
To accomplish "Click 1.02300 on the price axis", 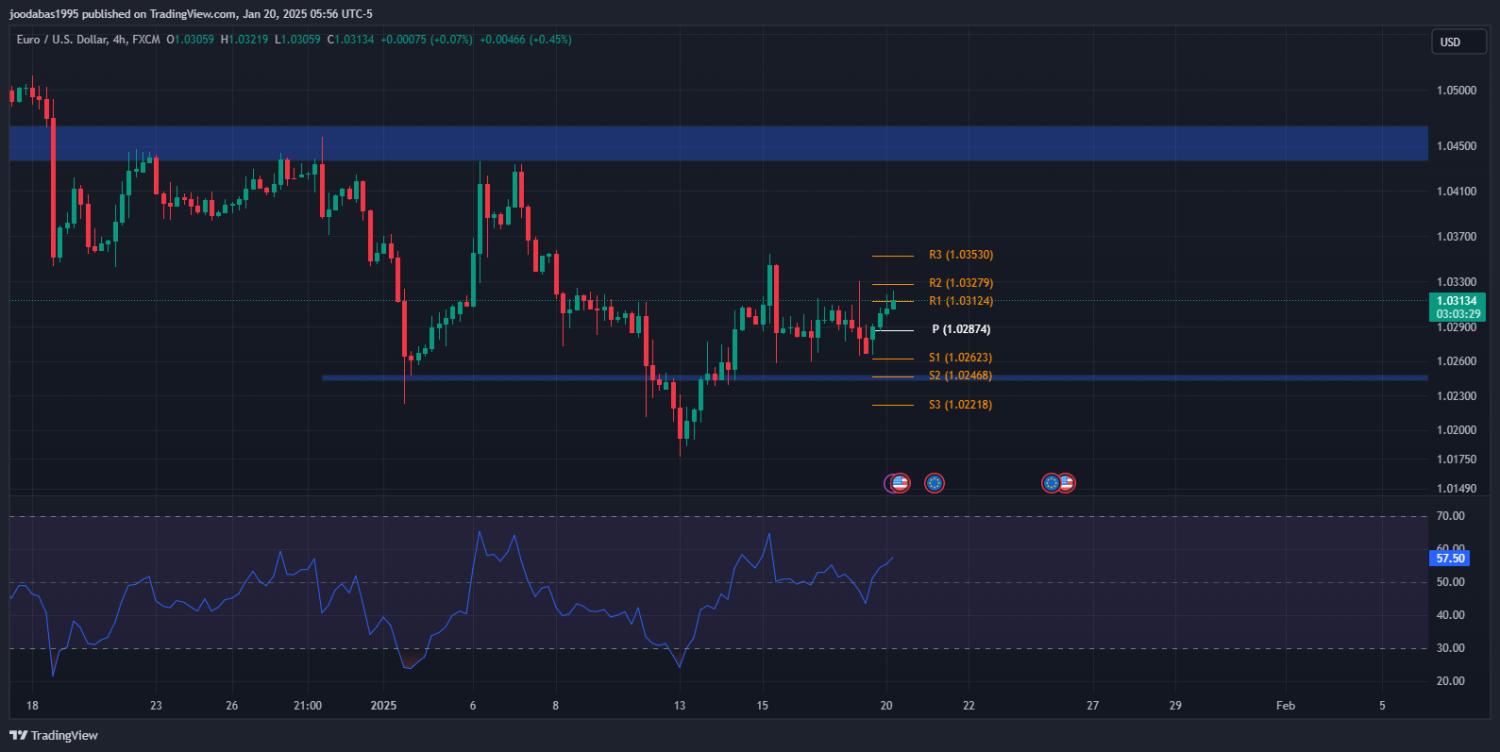I will [1456, 396].
